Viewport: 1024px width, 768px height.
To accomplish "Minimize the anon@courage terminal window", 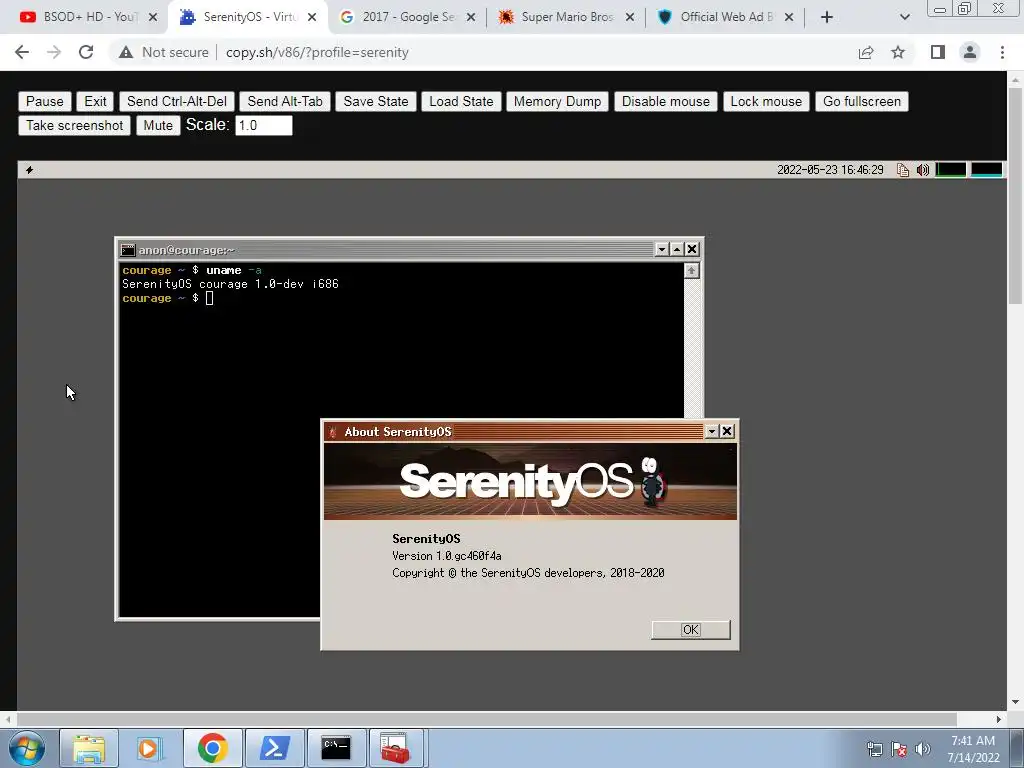I will point(662,249).
